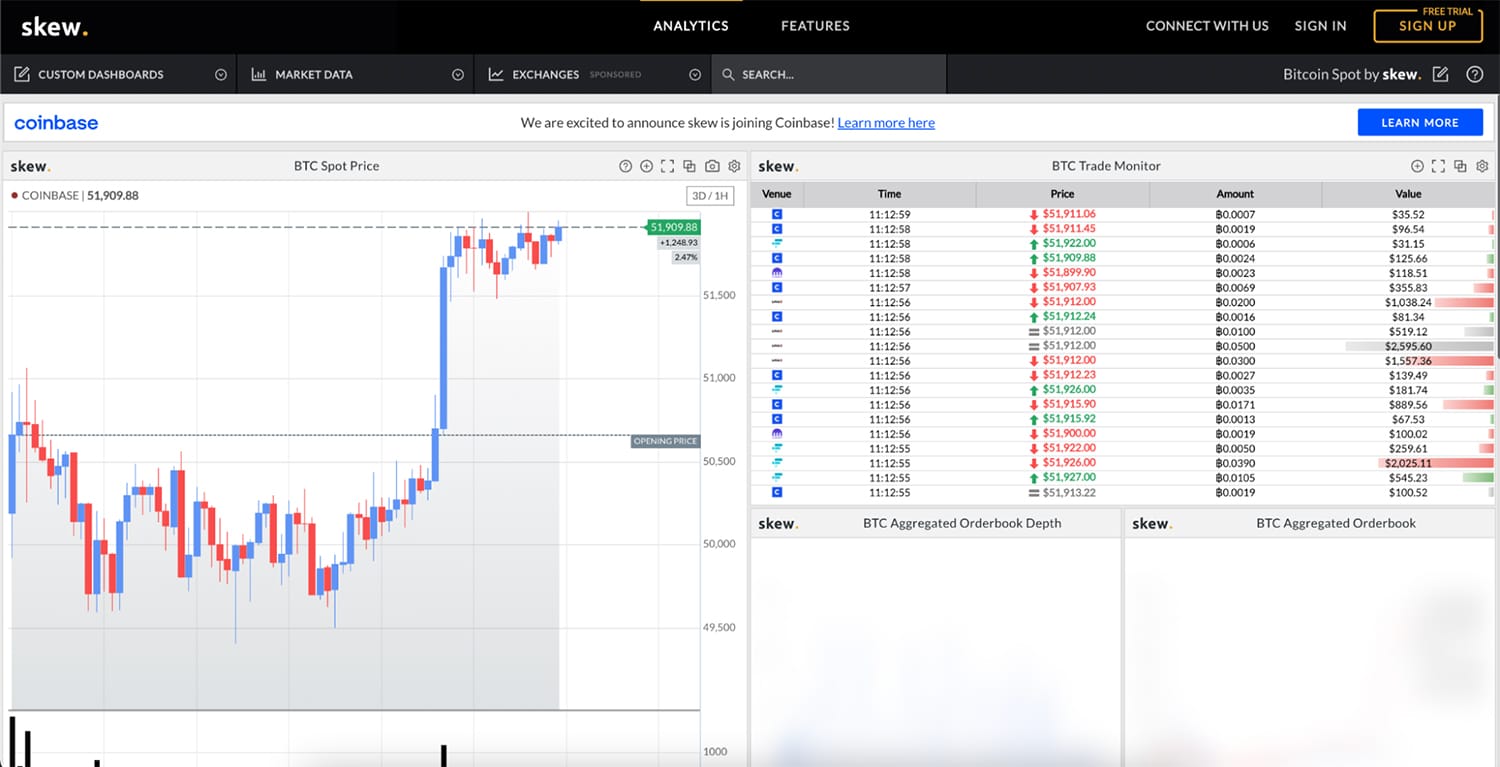The image size is (1500, 767).
Task: Click the blue Learn More button
Action: (x=1420, y=122)
